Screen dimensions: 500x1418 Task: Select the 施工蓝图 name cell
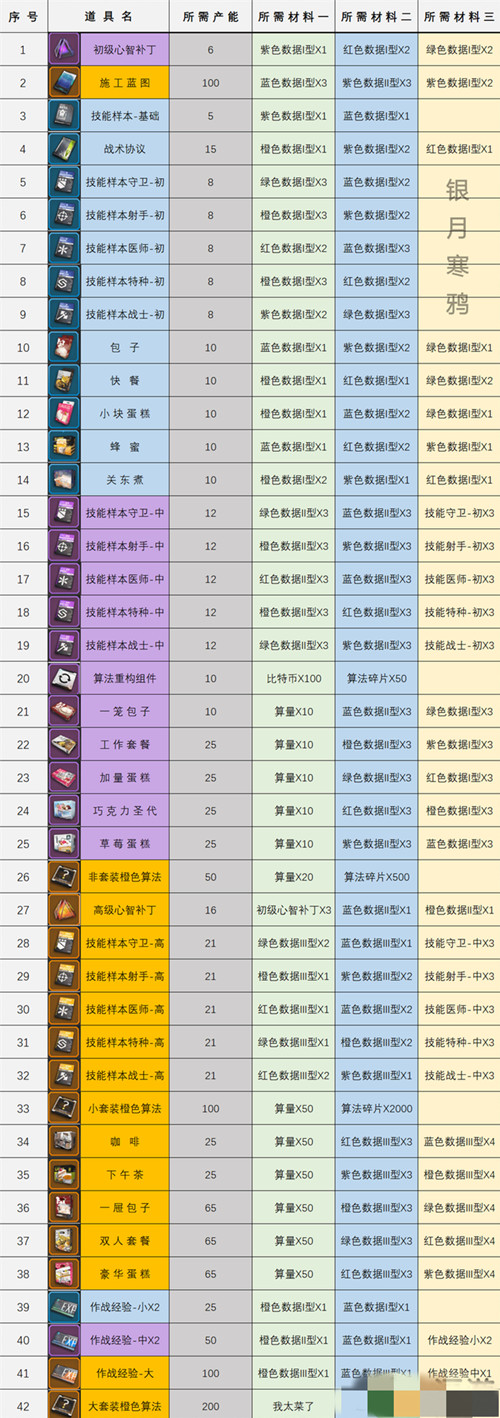[x=124, y=83]
